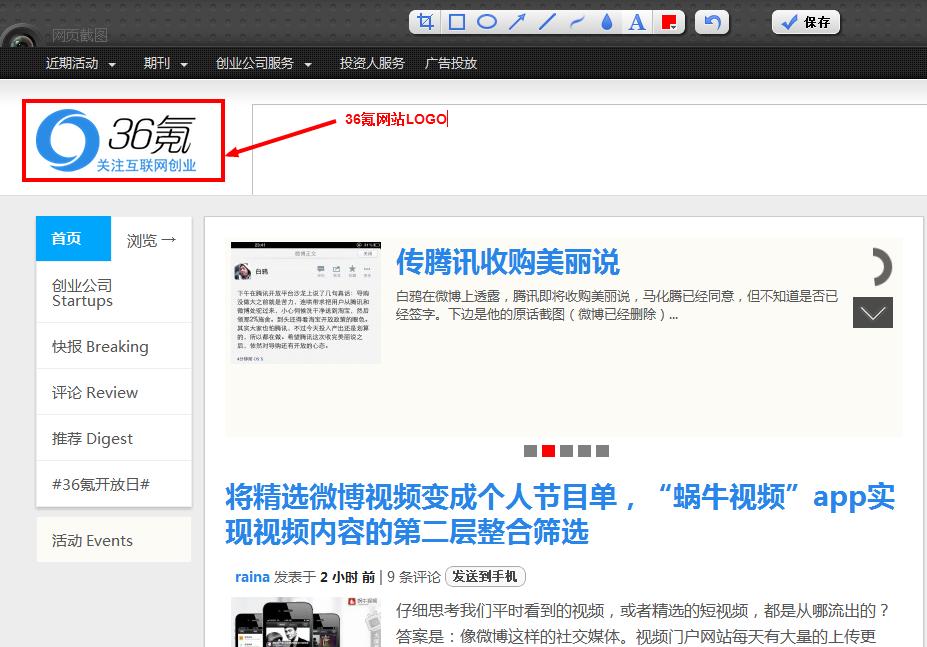
Task: Select the rectangle drawing tool
Action: pyautogui.click(x=456, y=22)
